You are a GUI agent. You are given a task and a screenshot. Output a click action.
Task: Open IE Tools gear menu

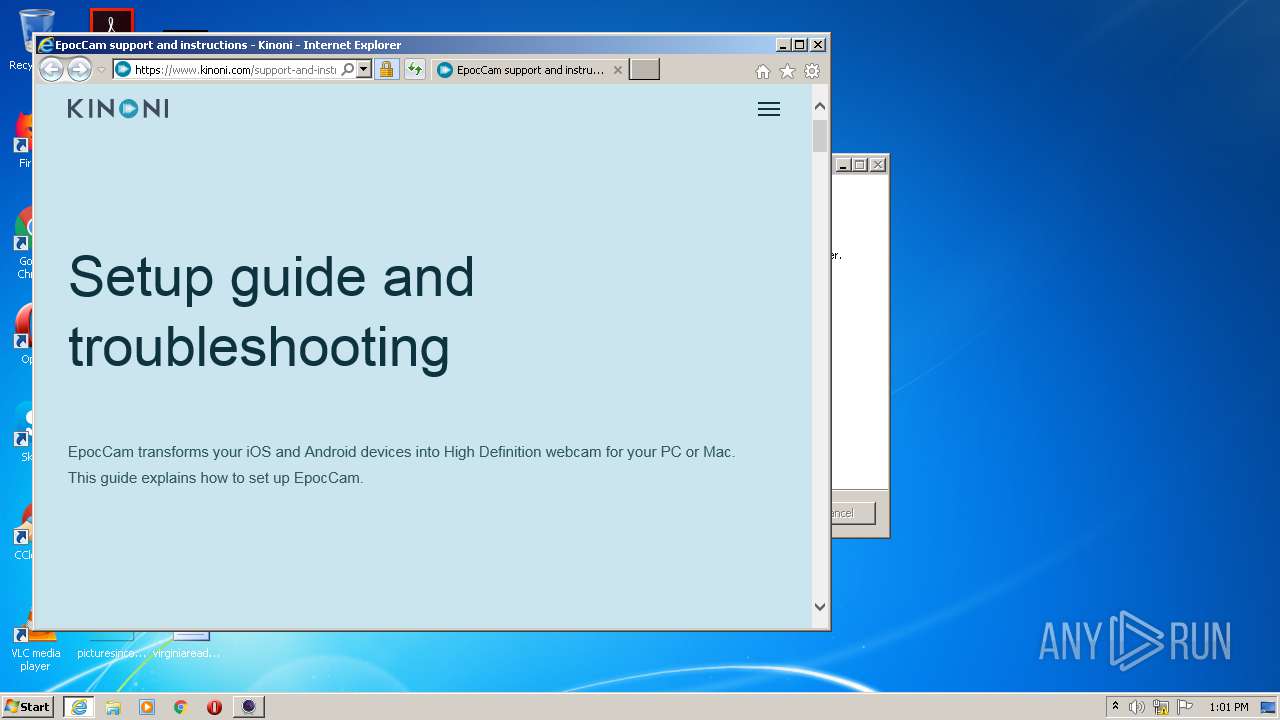(x=812, y=71)
